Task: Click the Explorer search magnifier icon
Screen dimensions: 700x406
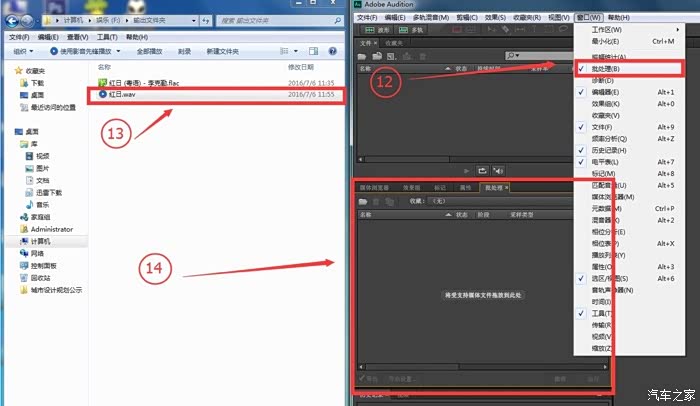Action: 338,21
